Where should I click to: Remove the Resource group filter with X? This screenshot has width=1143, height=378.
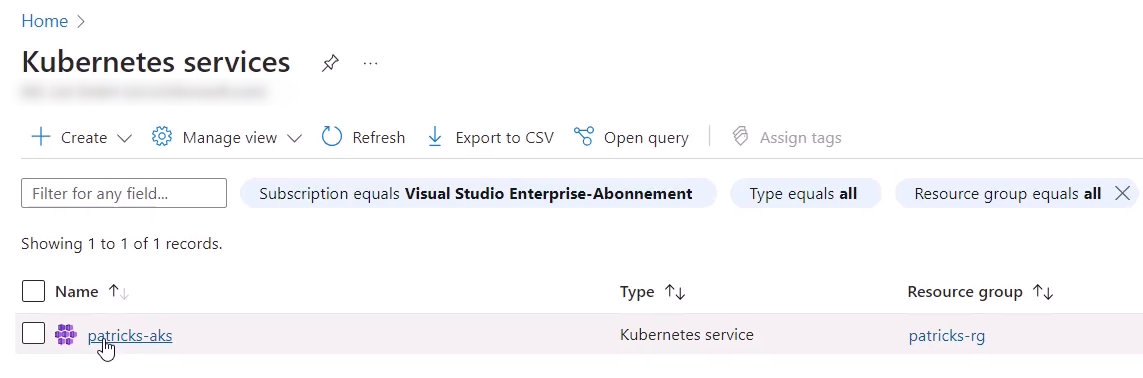point(1123,194)
